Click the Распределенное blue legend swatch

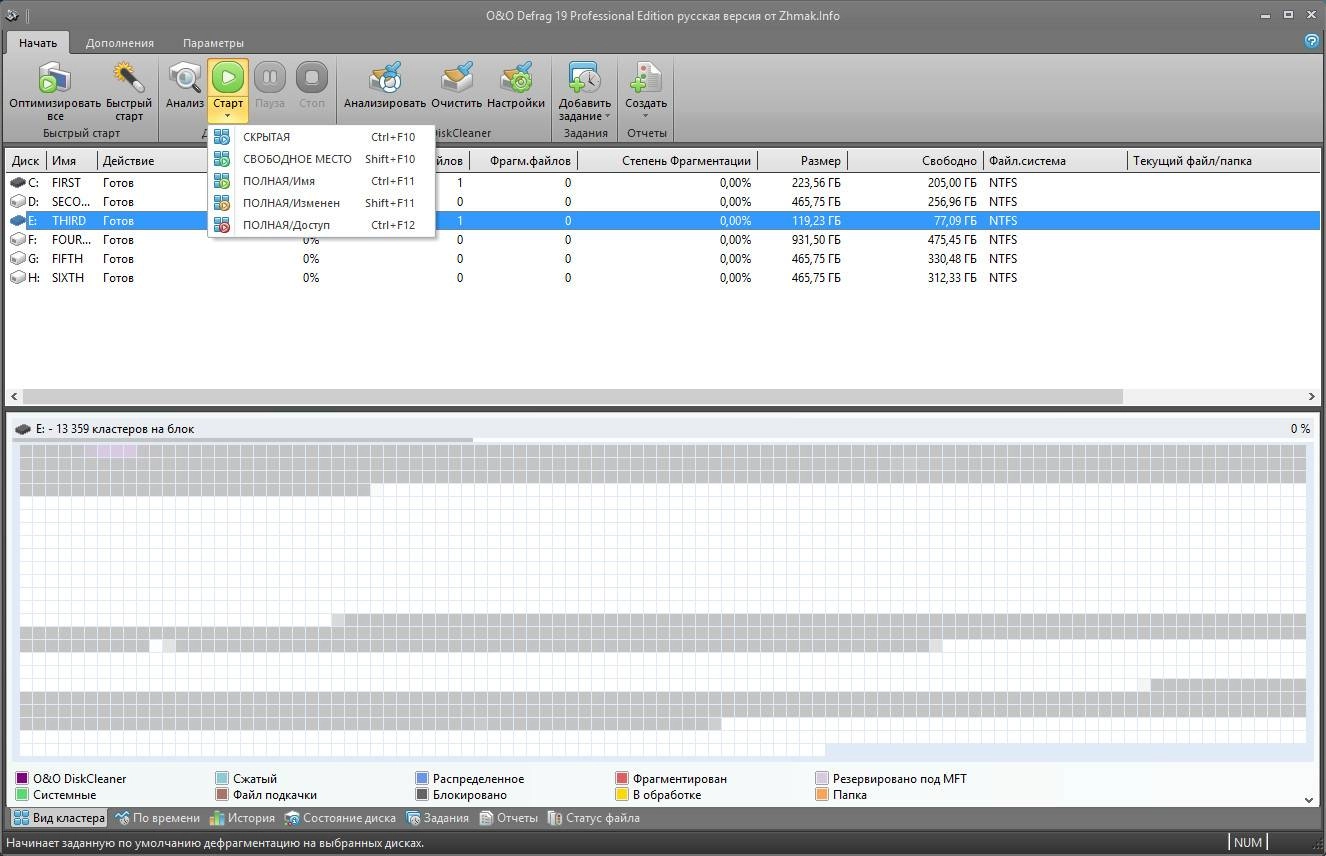[x=422, y=778]
